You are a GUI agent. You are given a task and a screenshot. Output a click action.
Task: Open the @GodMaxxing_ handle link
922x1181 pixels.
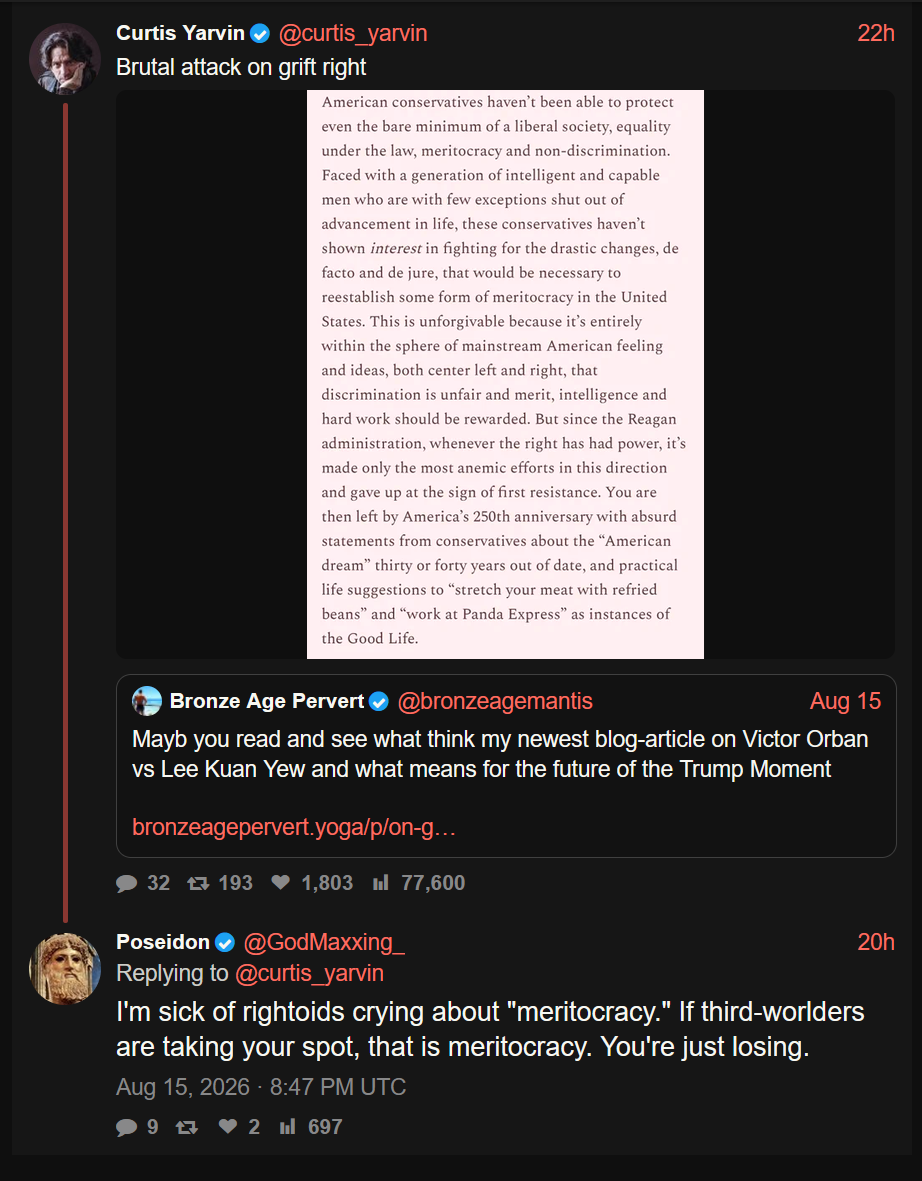(325, 942)
